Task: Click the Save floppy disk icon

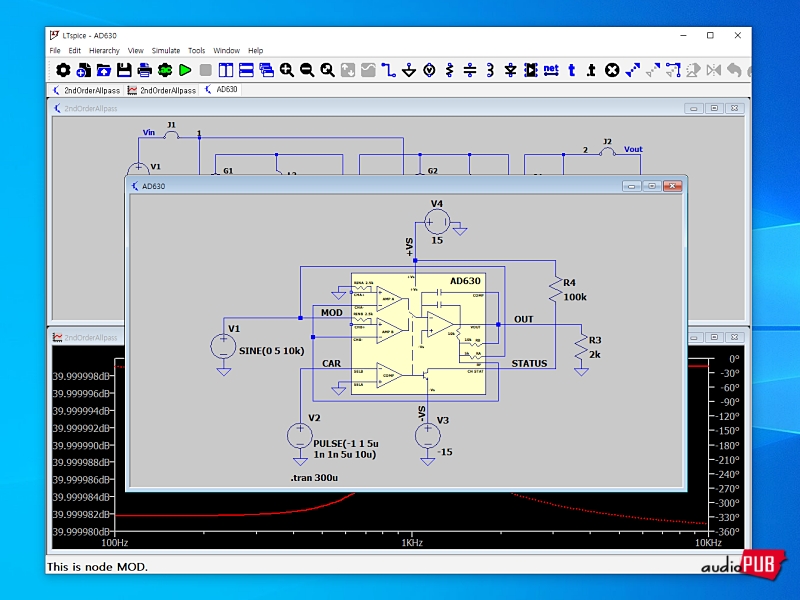Action: point(124,70)
